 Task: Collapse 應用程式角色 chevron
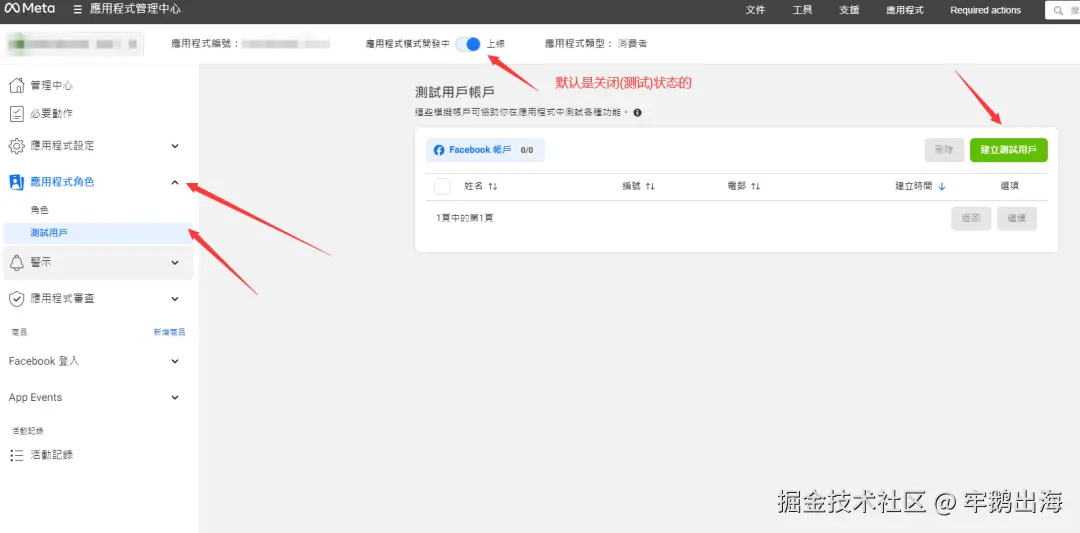tap(175, 182)
